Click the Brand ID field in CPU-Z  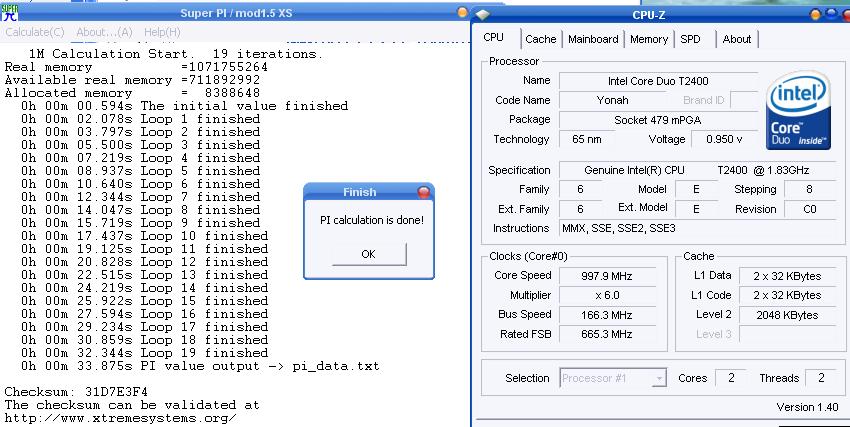tap(744, 100)
